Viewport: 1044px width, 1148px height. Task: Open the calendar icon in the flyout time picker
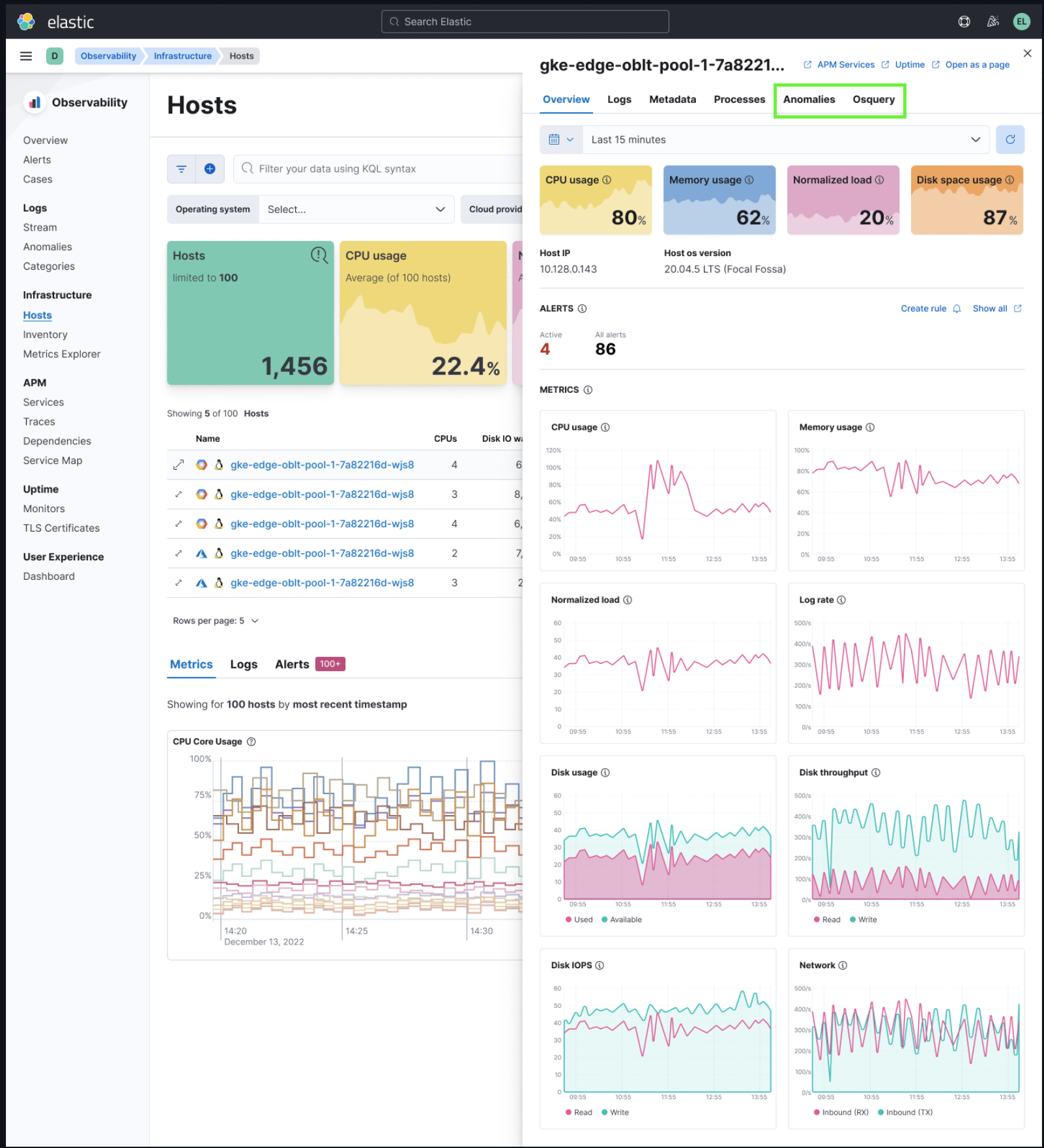(555, 139)
